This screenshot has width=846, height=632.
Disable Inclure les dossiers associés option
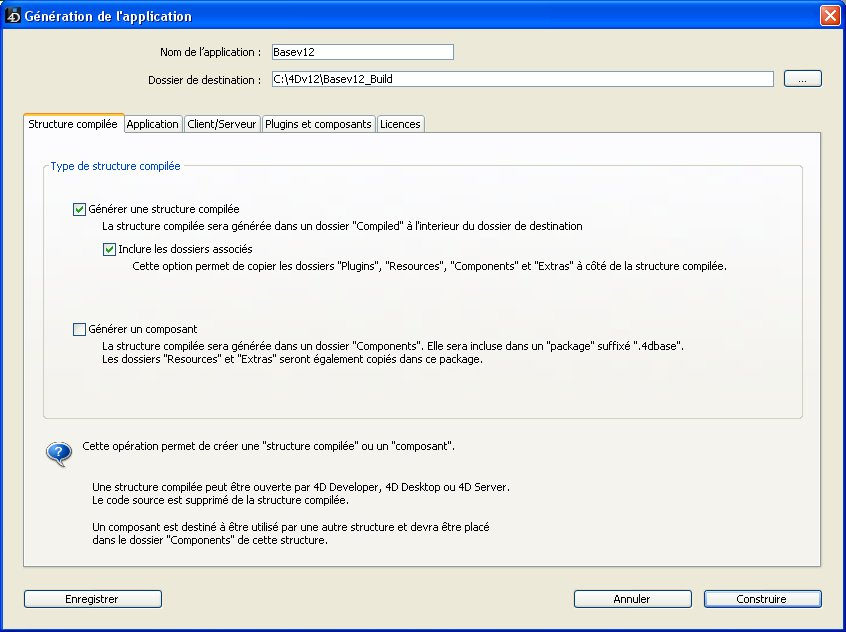tap(110, 250)
